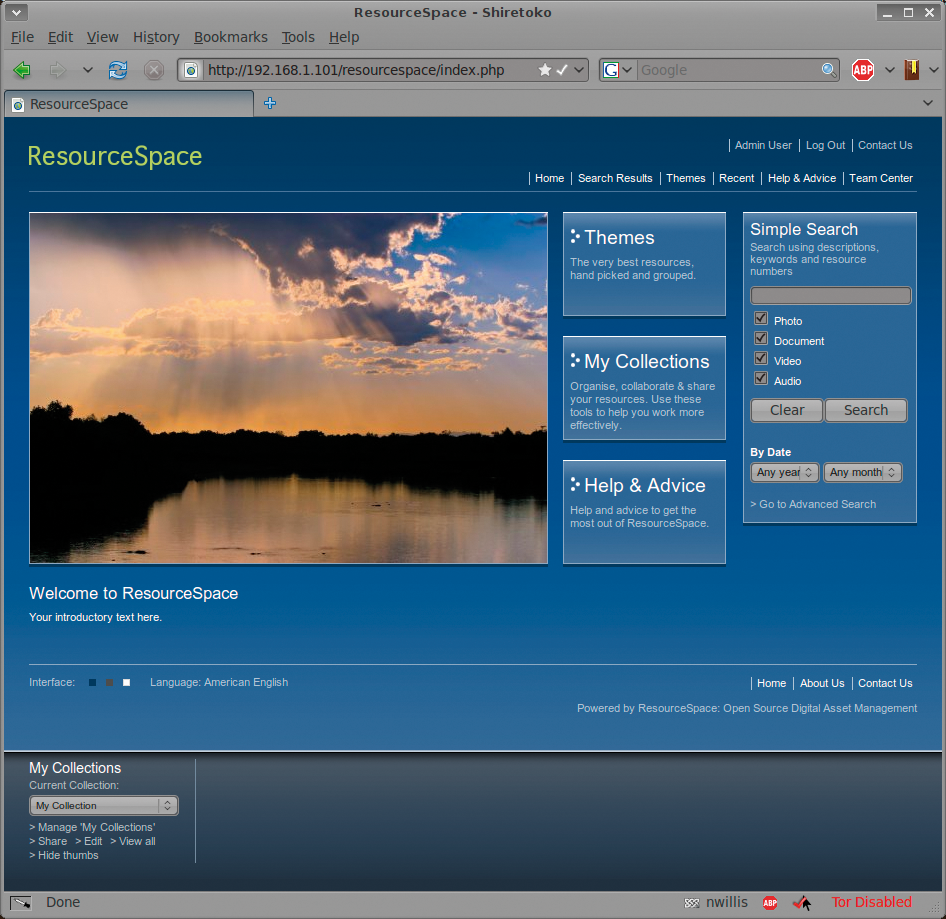Open a new tab with plus icon

(x=270, y=103)
